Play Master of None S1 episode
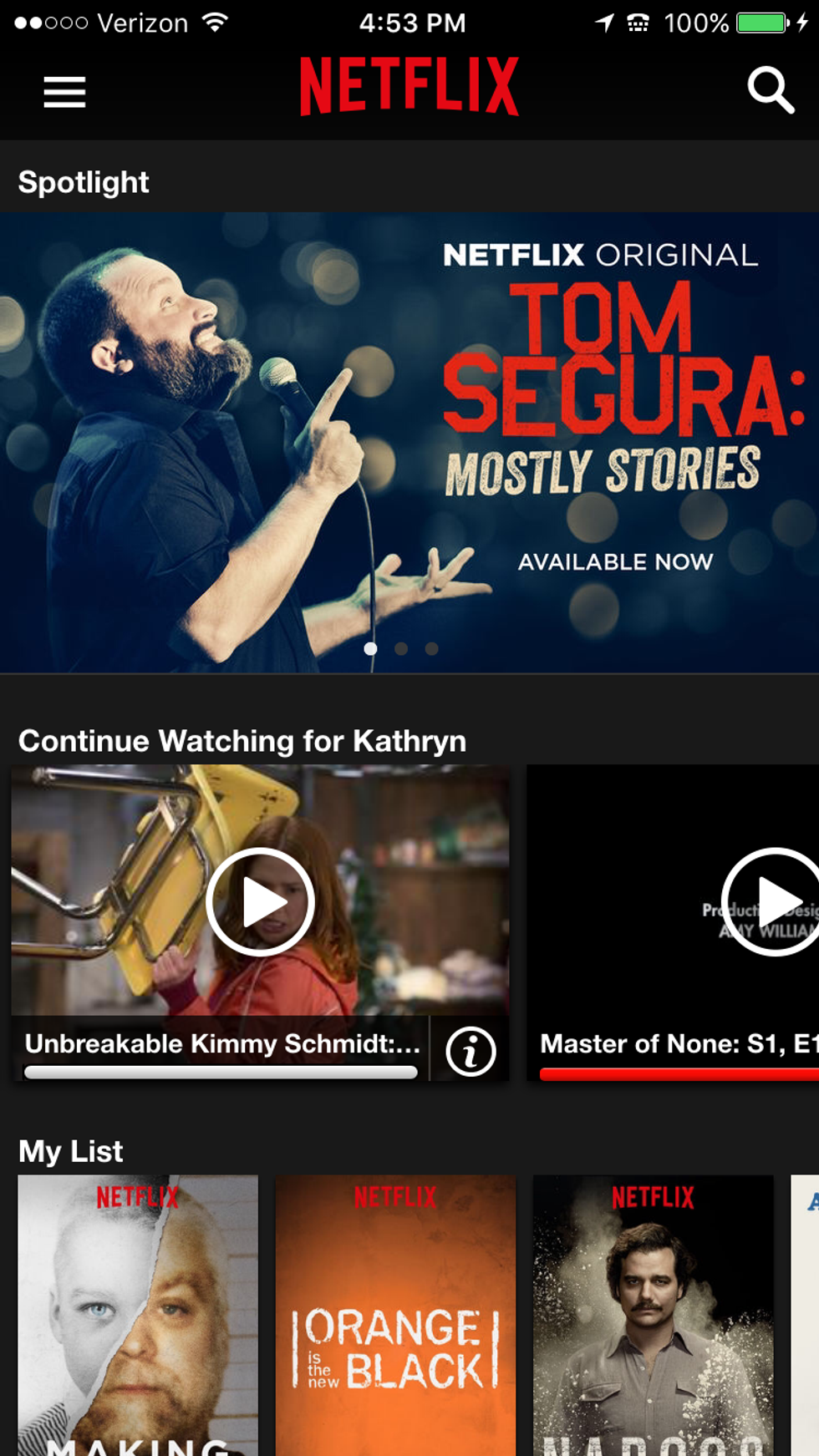 tap(770, 901)
